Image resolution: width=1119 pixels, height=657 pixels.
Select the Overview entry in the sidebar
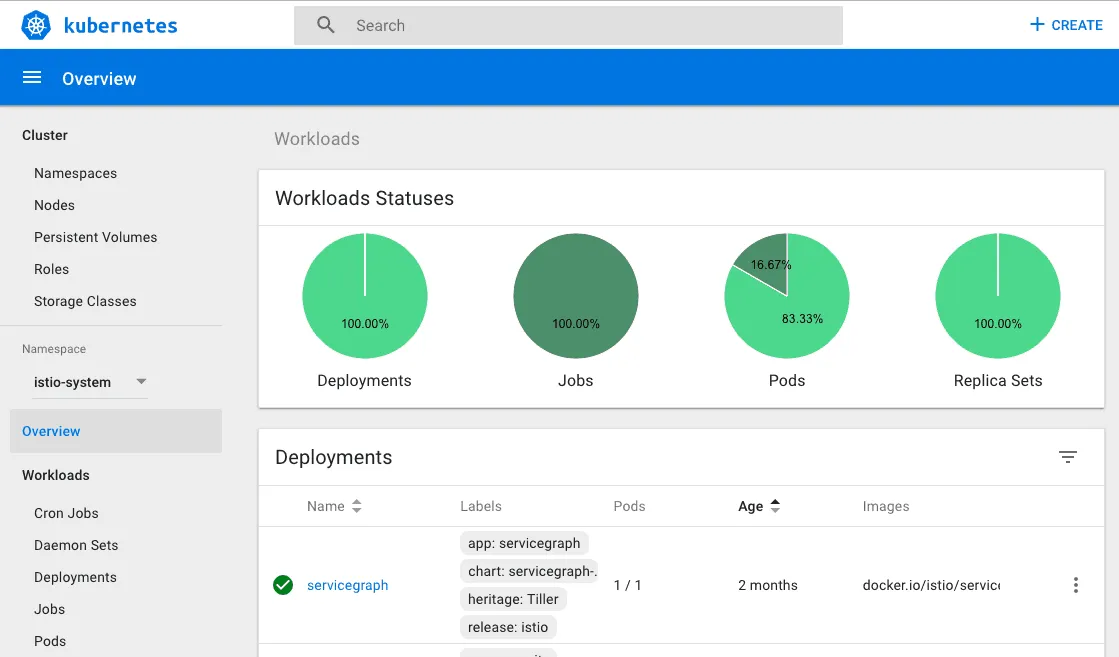click(x=51, y=431)
